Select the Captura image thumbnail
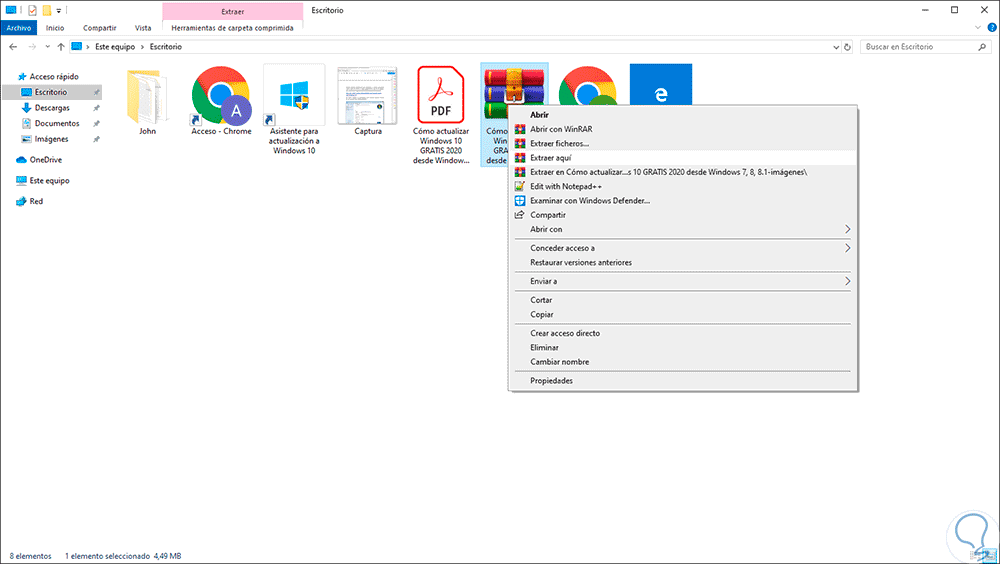 pos(367,96)
